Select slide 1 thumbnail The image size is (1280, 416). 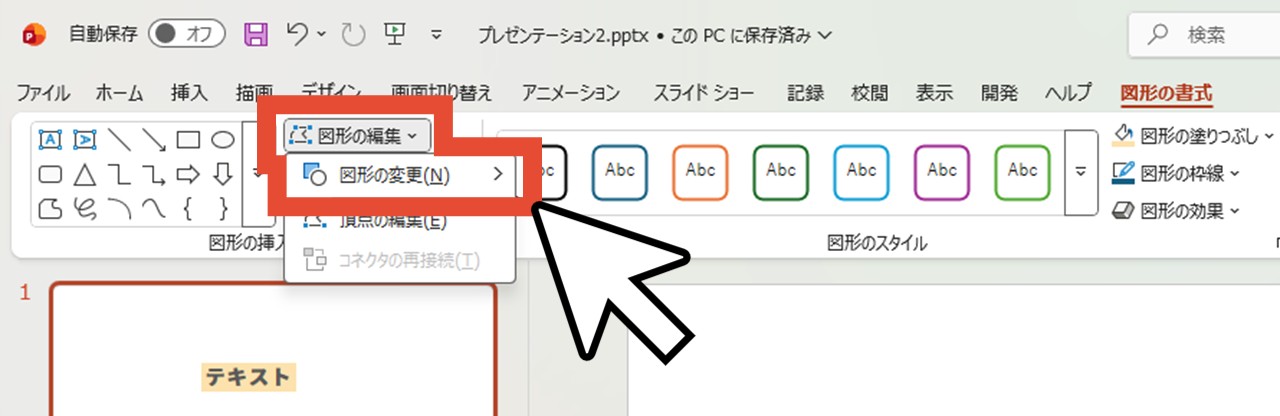click(x=273, y=350)
